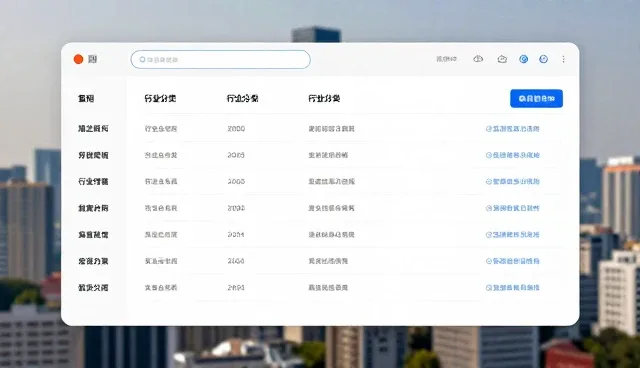Click the magnifier icon in the search box
The width and height of the screenshot is (640, 368).
click(142, 60)
